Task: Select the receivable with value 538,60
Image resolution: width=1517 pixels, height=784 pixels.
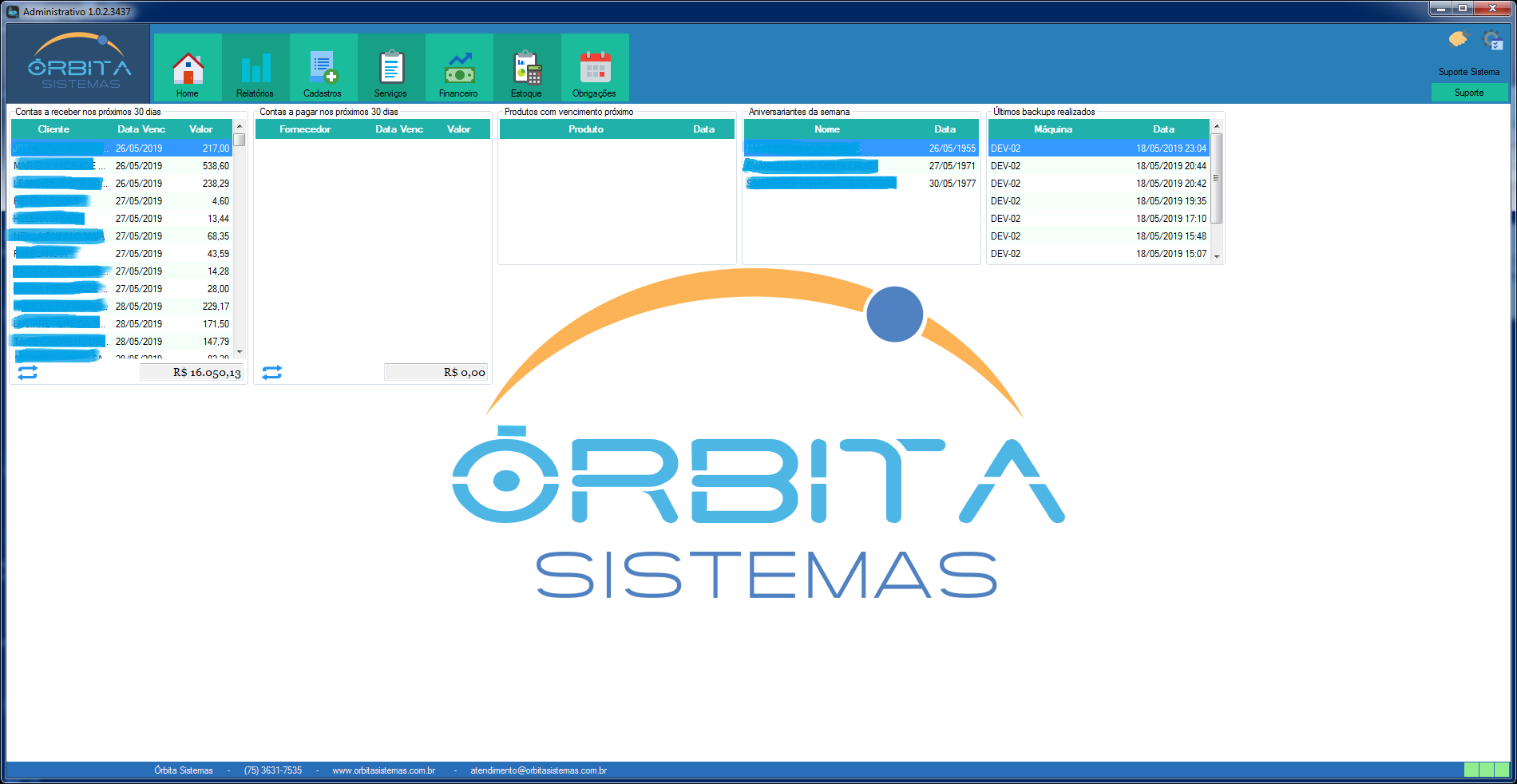Action: pyautogui.click(x=121, y=166)
